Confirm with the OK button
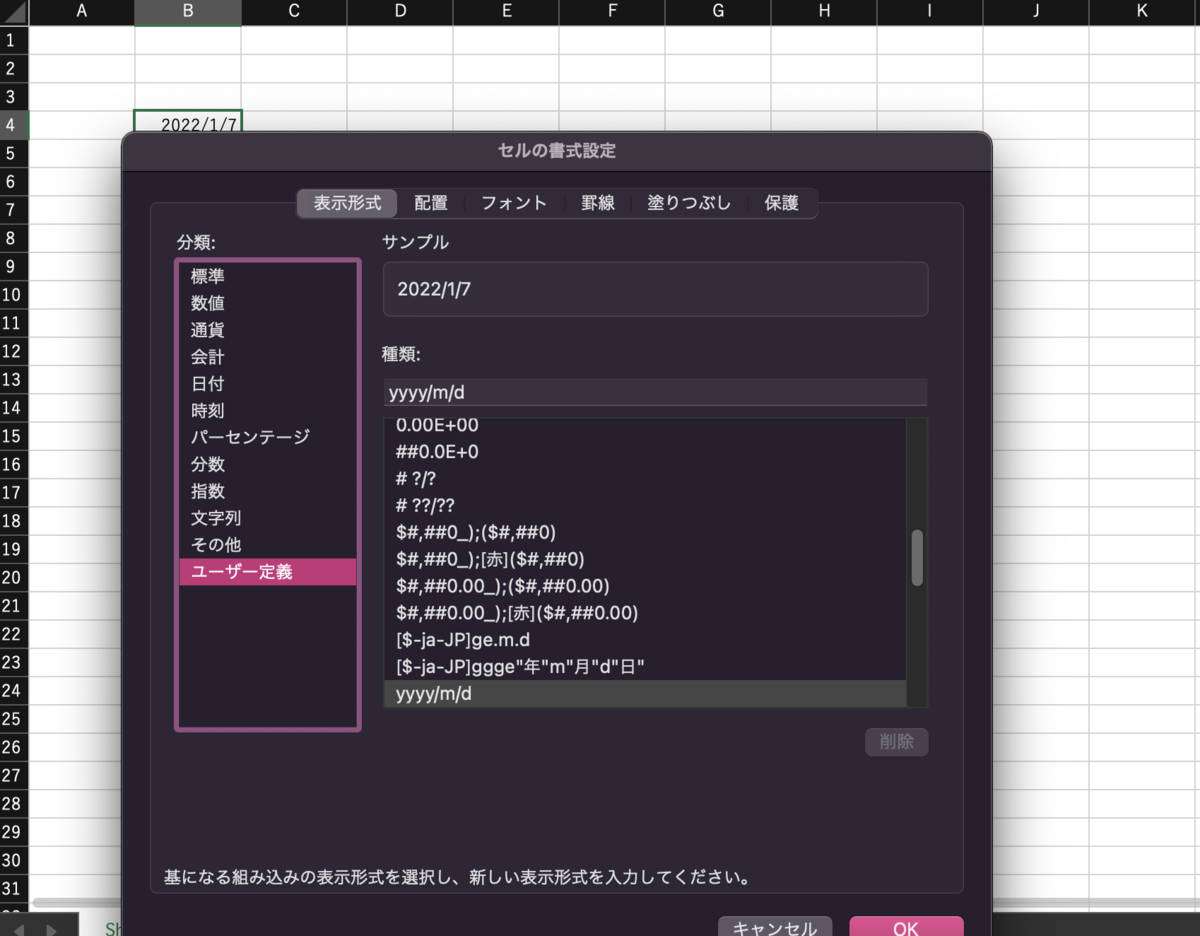Image resolution: width=1200 pixels, height=936 pixels. [906, 928]
